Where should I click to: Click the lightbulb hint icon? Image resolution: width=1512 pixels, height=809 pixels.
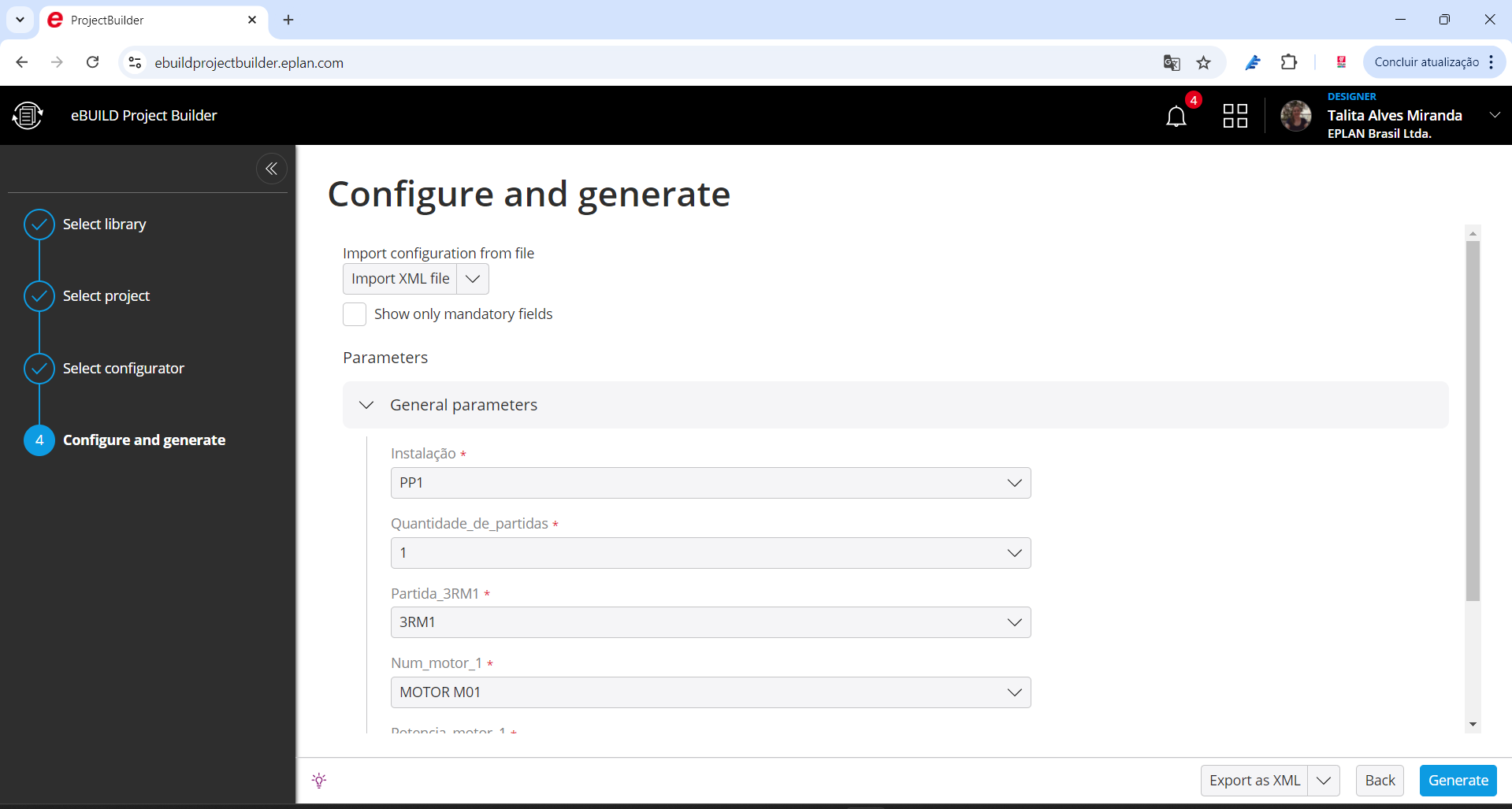[319, 781]
